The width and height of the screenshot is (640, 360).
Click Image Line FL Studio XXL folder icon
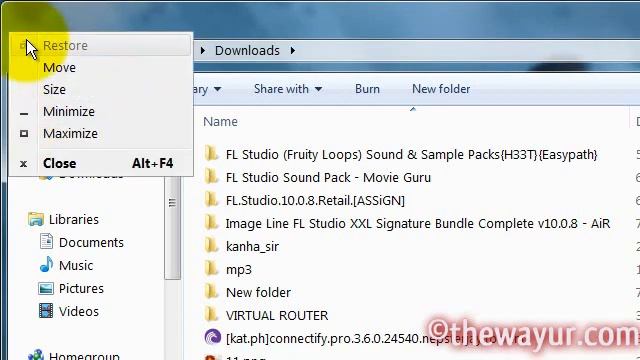tap(212, 222)
